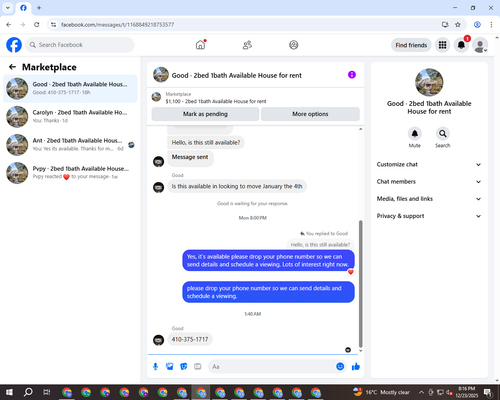Open the Menu grid icon
Image resolution: width=500 pixels, height=400 pixels.
[442, 45]
